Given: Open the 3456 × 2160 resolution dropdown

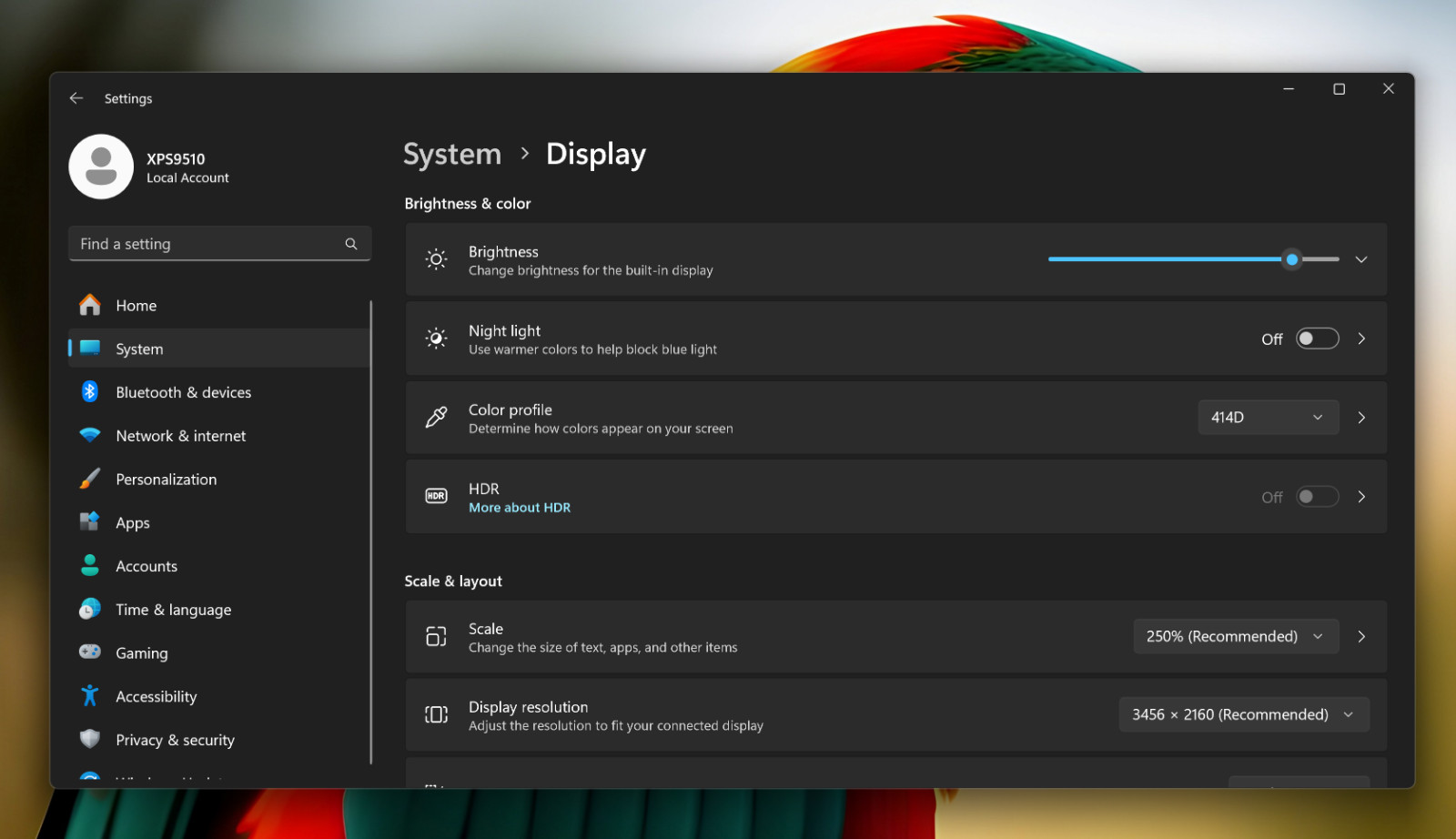Looking at the screenshot, I should point(1244,715).
